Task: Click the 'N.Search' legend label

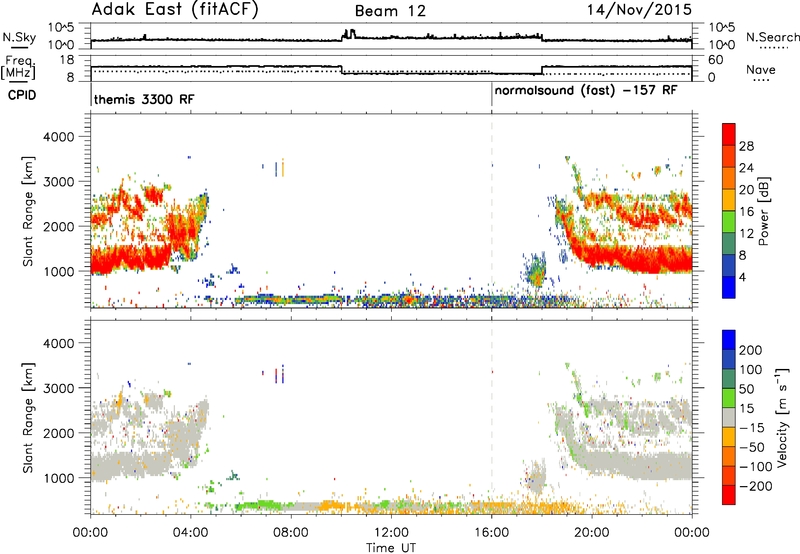Action: (772, 37)
